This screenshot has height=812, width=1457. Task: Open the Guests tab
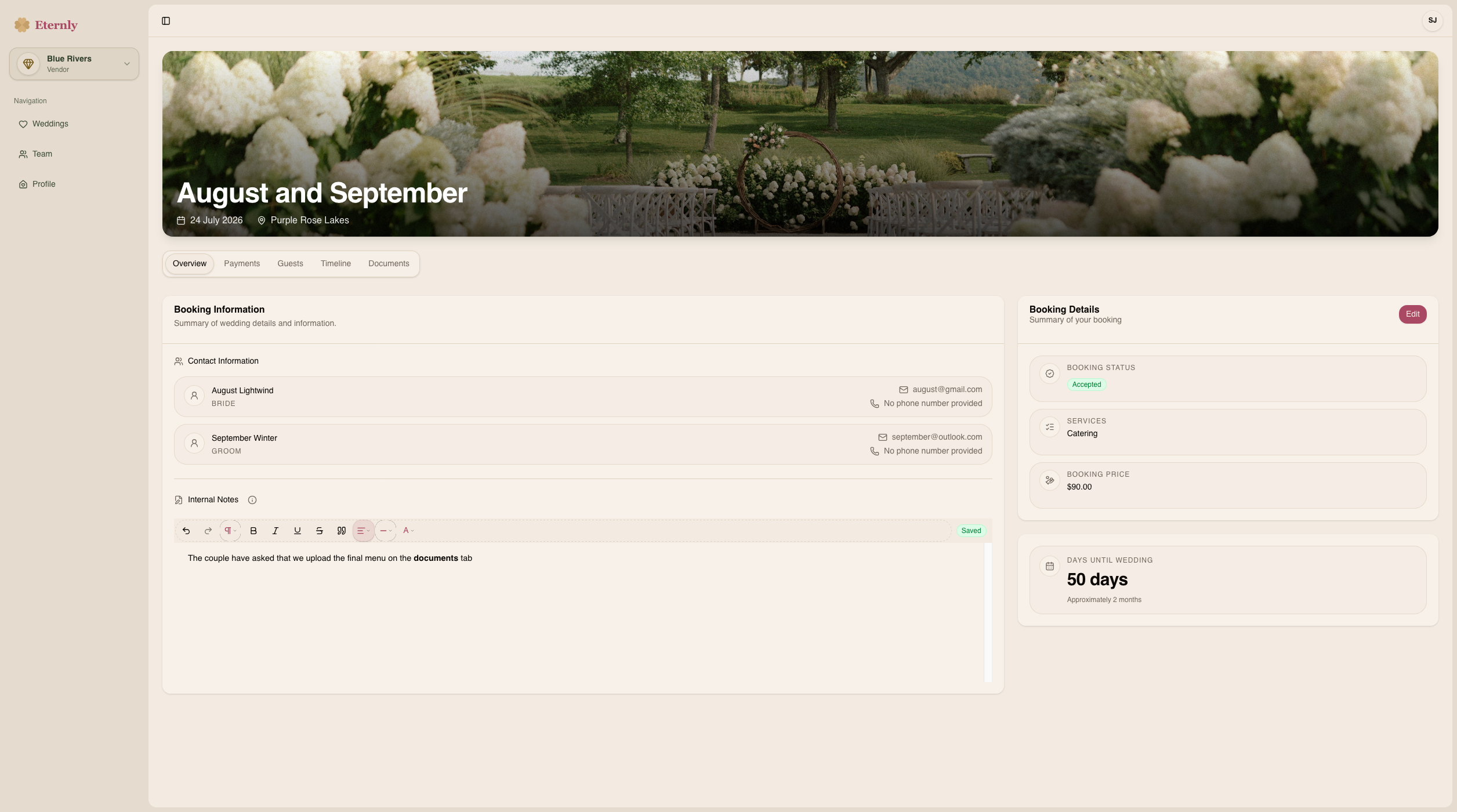(290, 263)
